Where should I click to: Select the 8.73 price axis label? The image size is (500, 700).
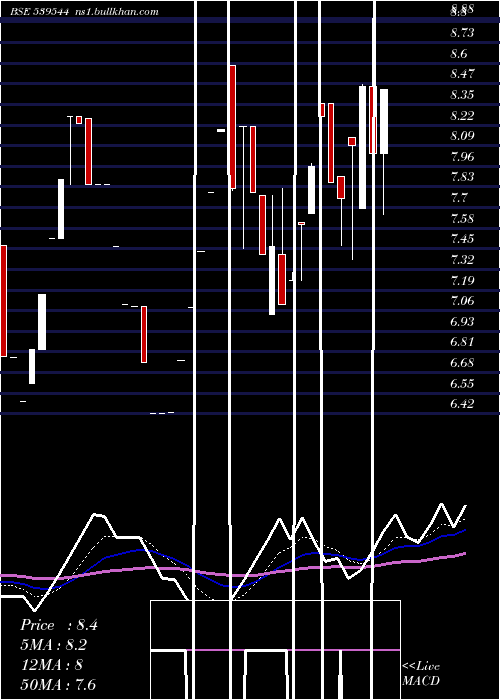[x=462, y=33]
